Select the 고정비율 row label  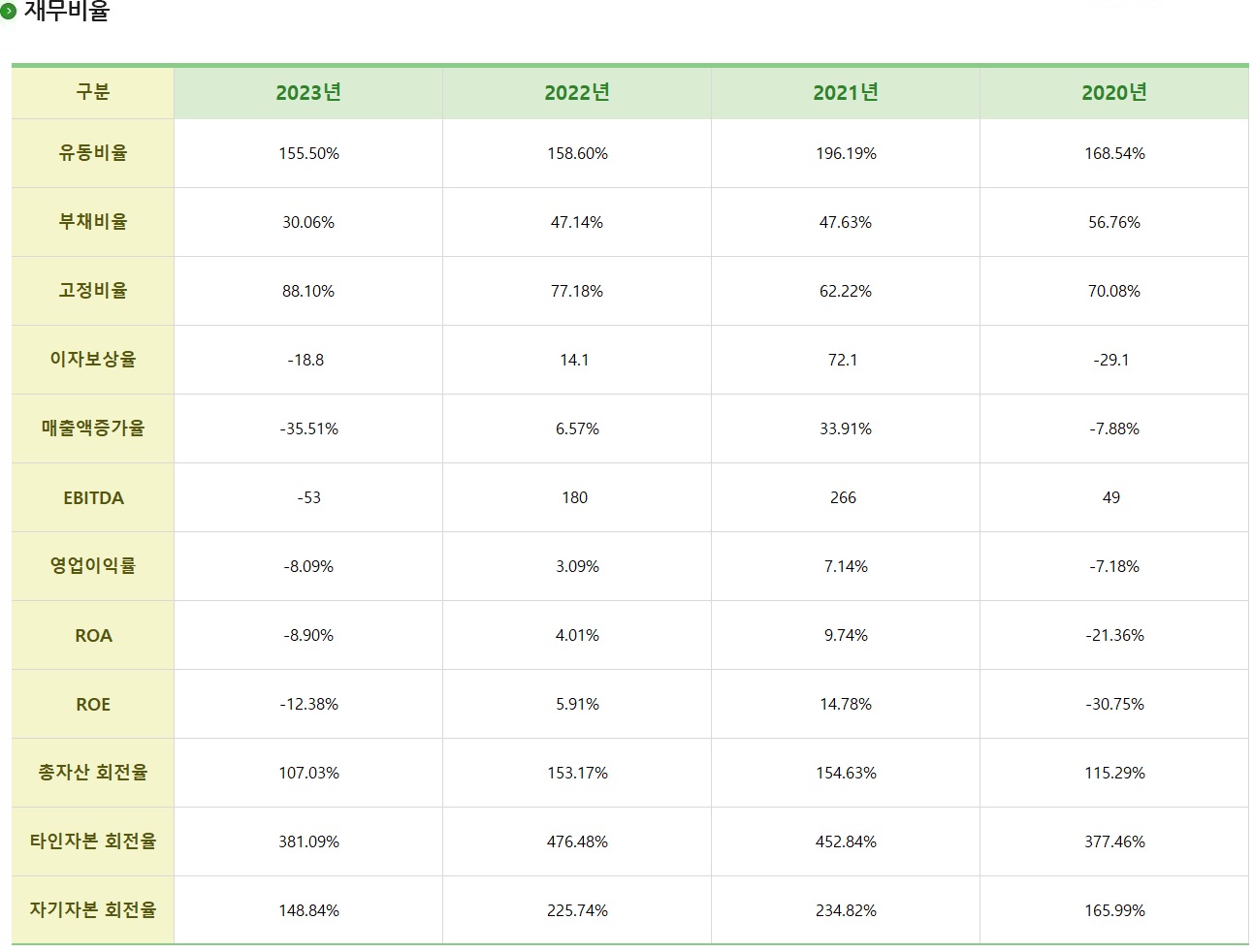tap(93, 291)
